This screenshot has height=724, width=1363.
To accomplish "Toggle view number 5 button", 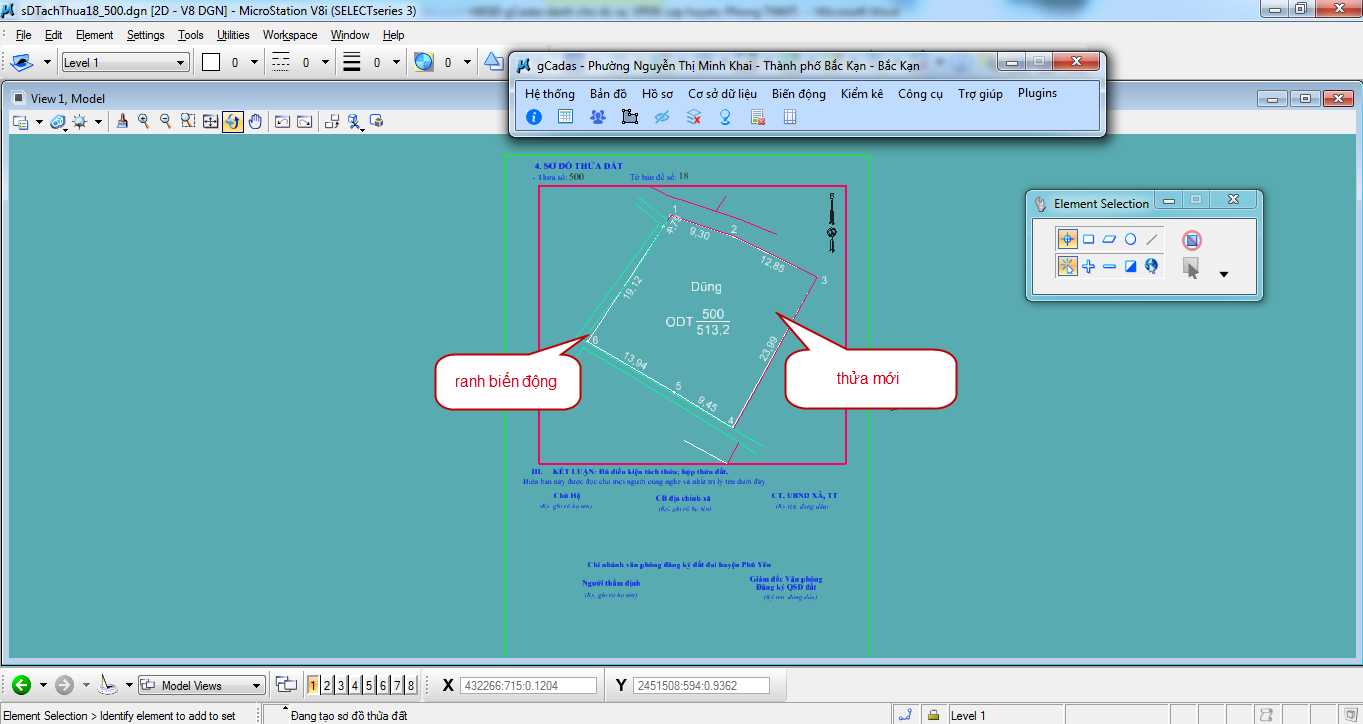I will [x=369, y=685].
